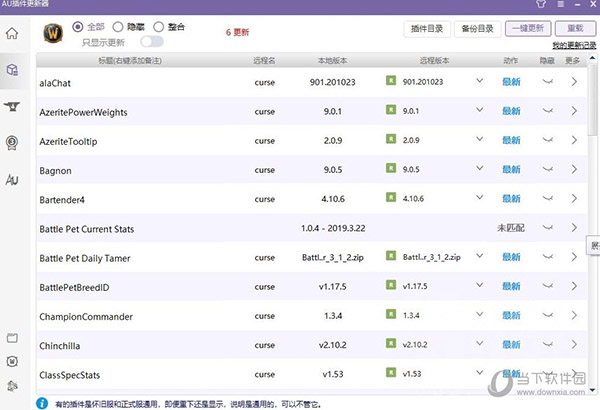Click the green source icon for Bartender4
The image size is (600, 410).
tap(391, 197)
